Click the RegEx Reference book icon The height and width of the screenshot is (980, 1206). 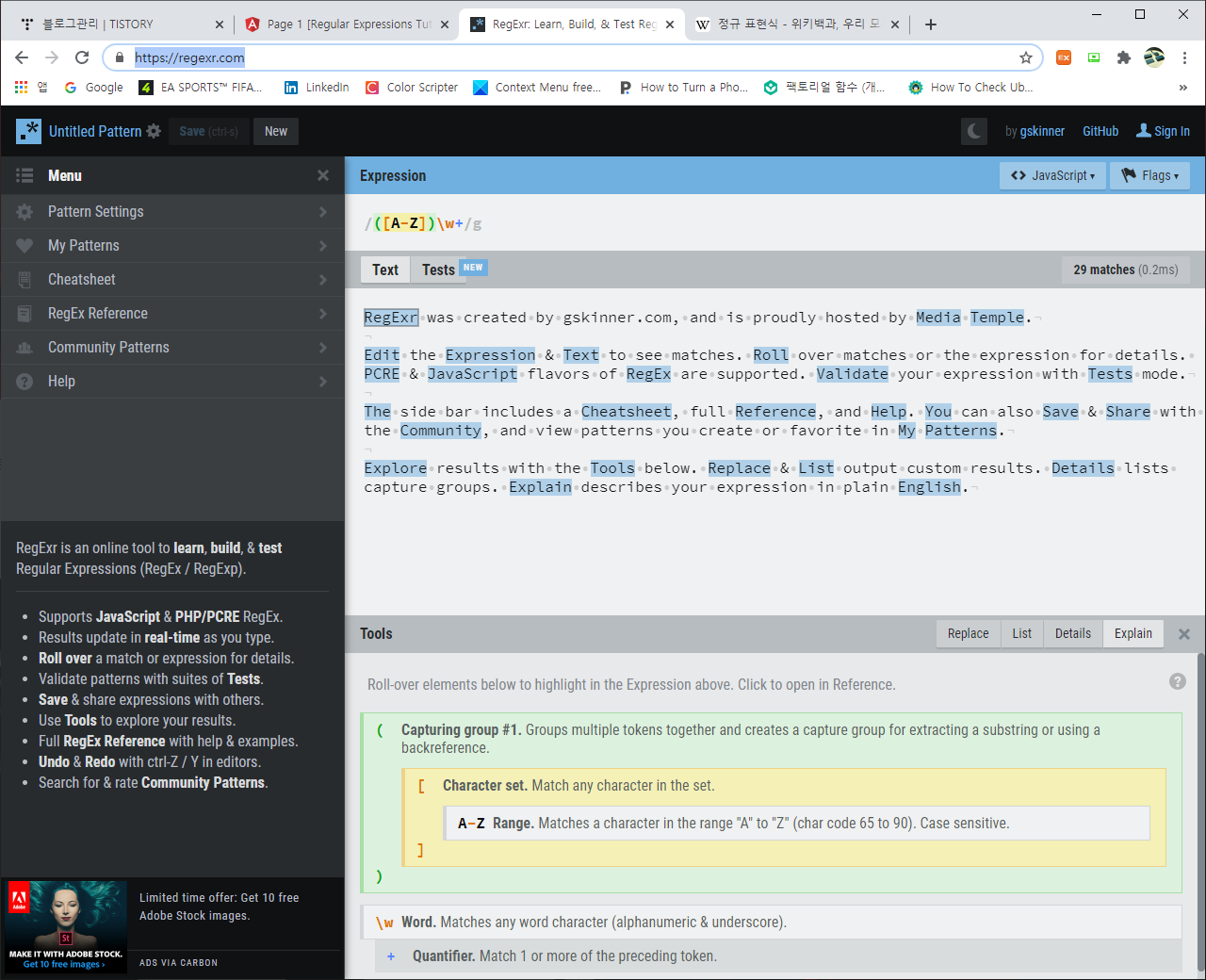pos(24,314)
